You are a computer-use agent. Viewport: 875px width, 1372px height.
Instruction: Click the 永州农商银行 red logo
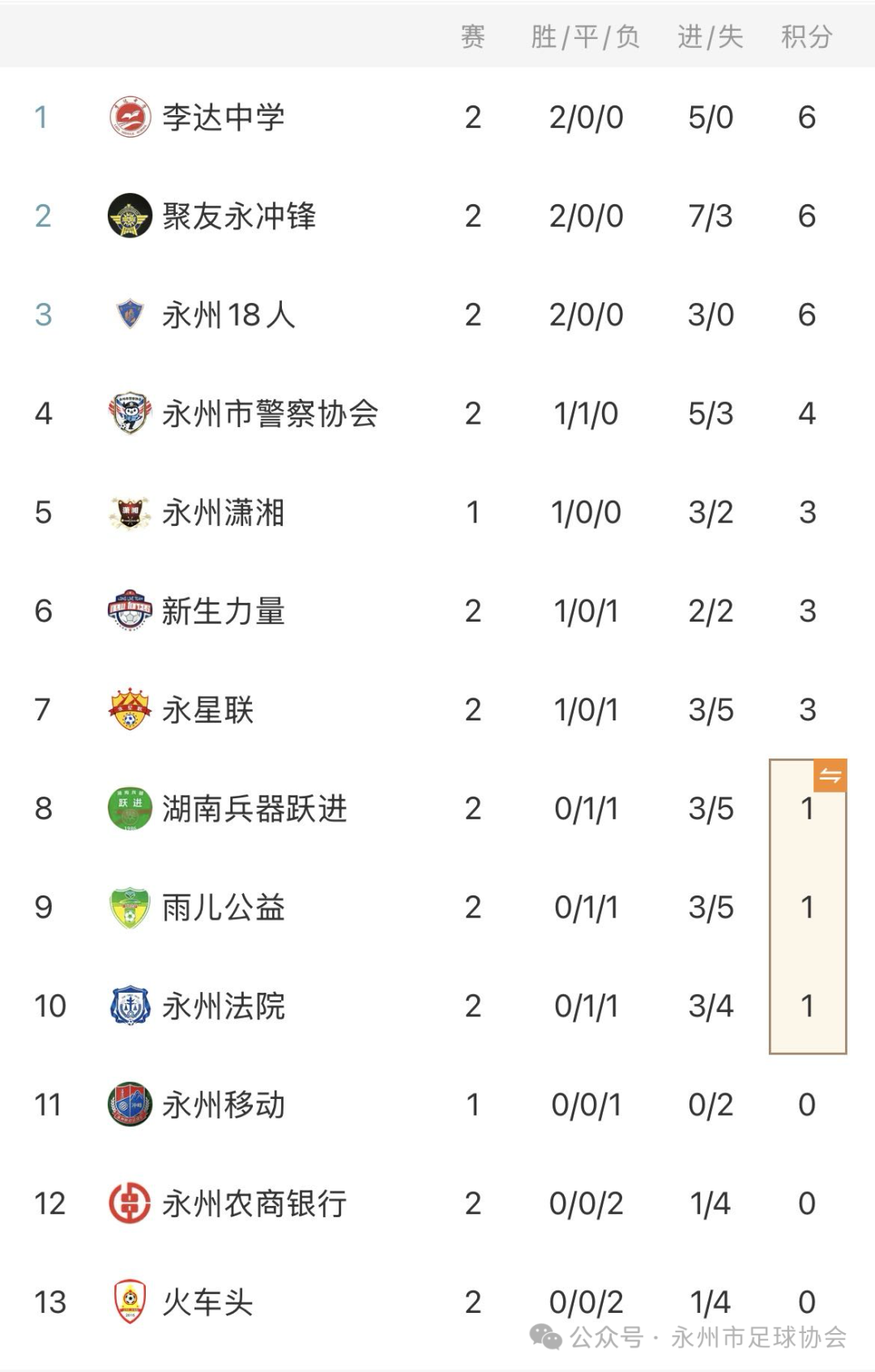tap(130, 1203)
